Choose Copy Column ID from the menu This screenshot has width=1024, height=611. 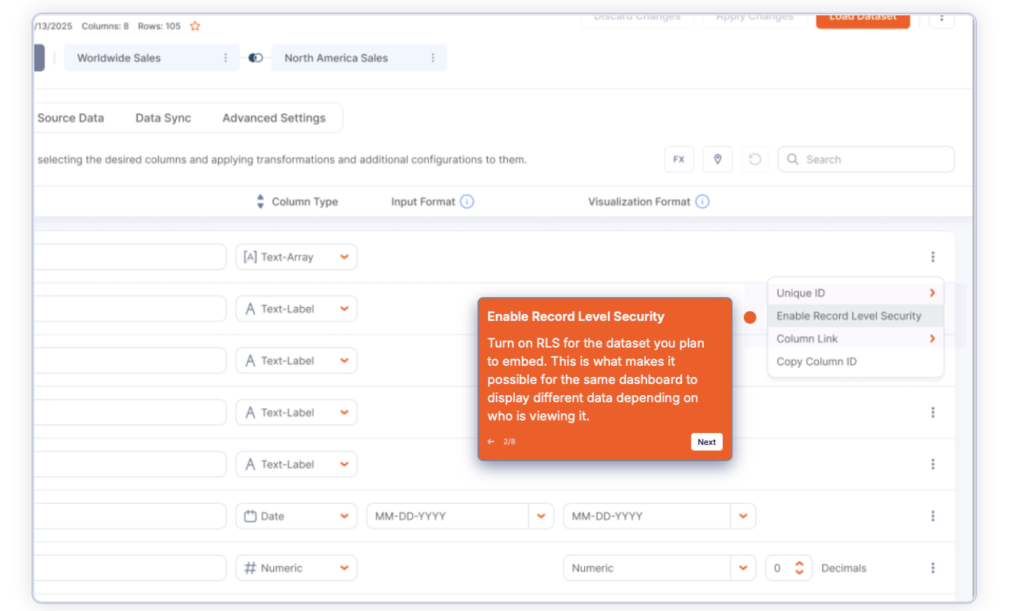point(816,362)
